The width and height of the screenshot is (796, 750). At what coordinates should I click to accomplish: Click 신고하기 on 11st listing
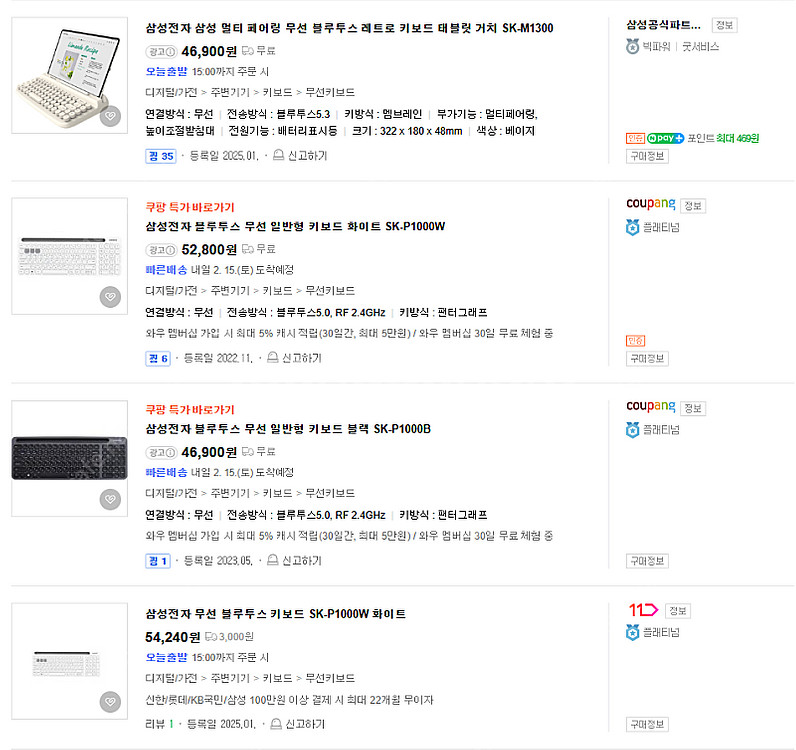[x=305, y=724]
